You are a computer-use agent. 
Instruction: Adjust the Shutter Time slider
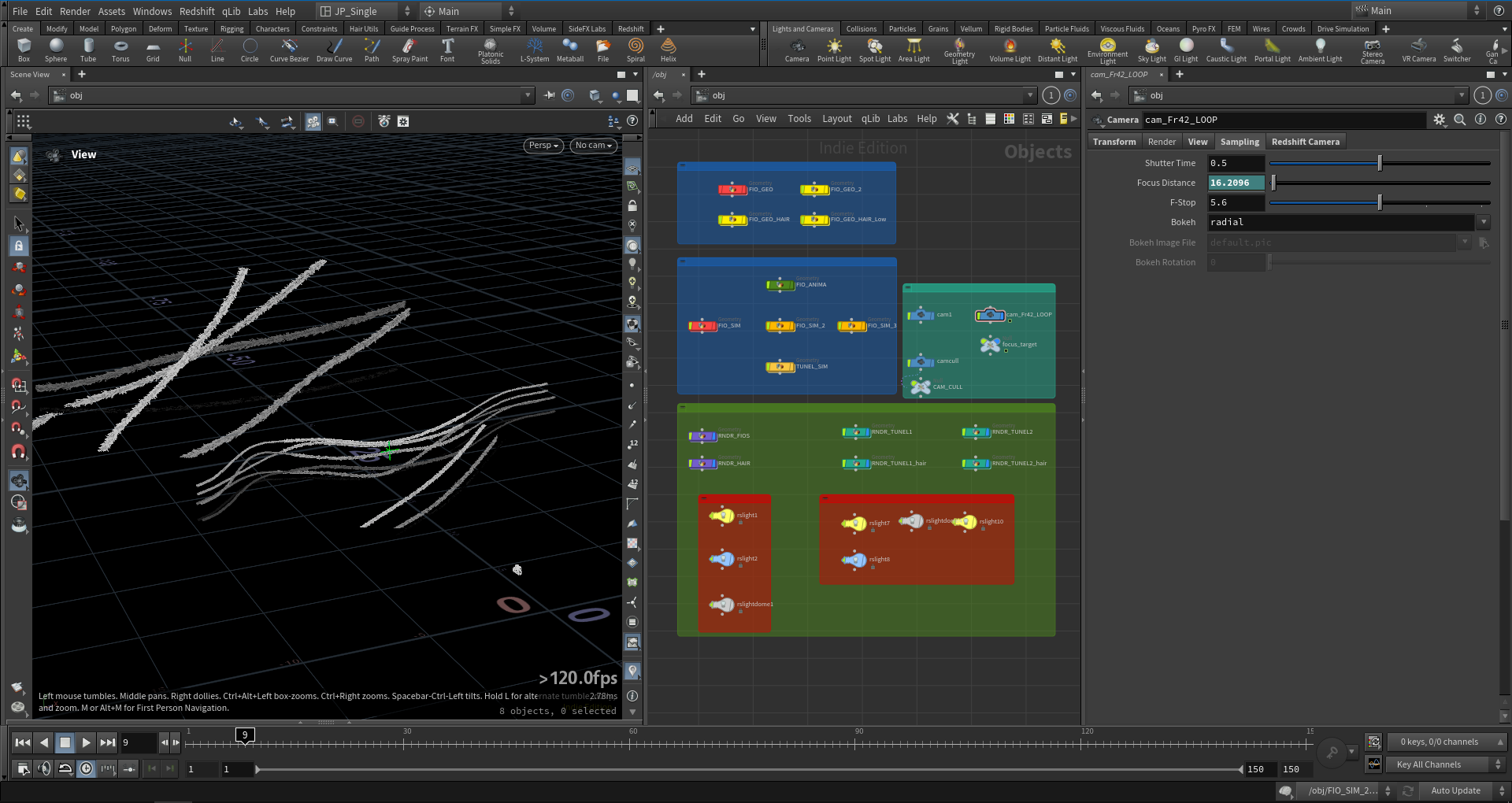(1380, 163)
